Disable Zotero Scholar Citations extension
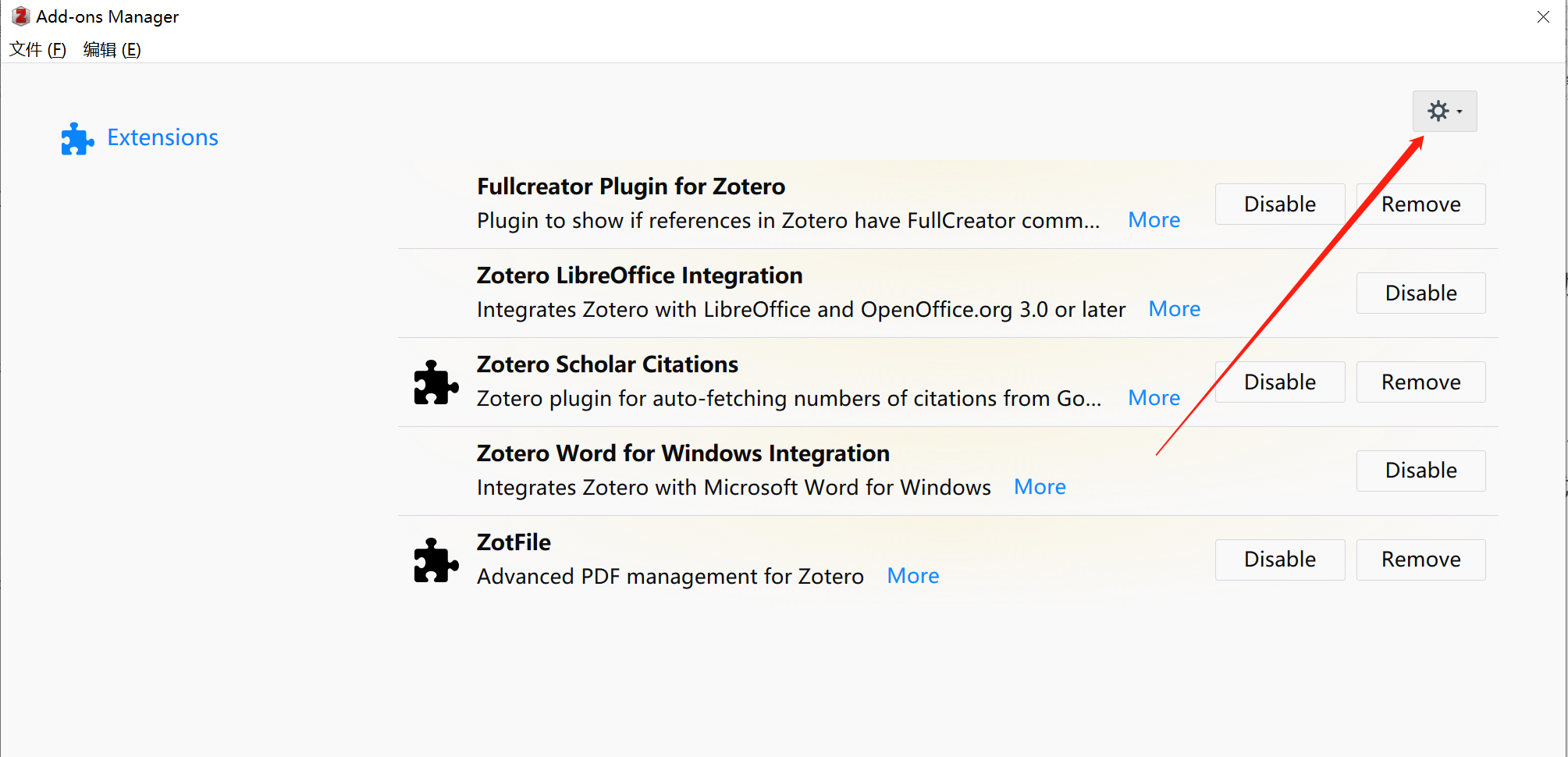Image resolution: width=1568 pixels, height=757 pixels. [1279, 382]
